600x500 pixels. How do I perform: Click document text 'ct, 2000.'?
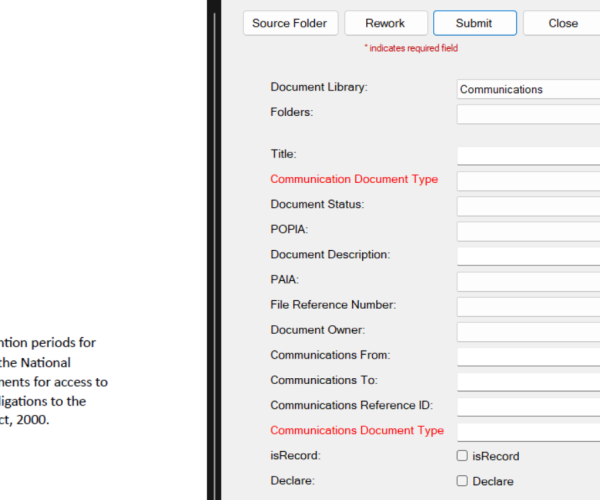pos(24,420)
